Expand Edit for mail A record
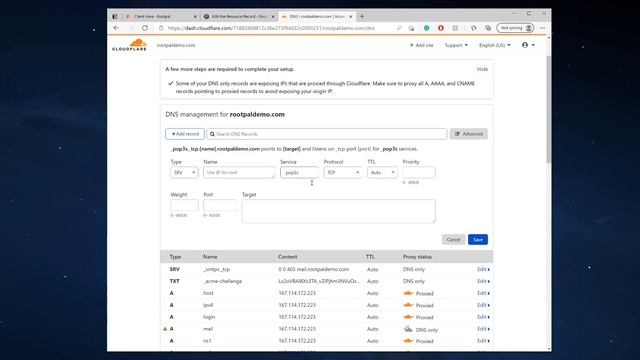Image resolution: width=640 pixels, height=360 pixels. (x=483, y=329)
